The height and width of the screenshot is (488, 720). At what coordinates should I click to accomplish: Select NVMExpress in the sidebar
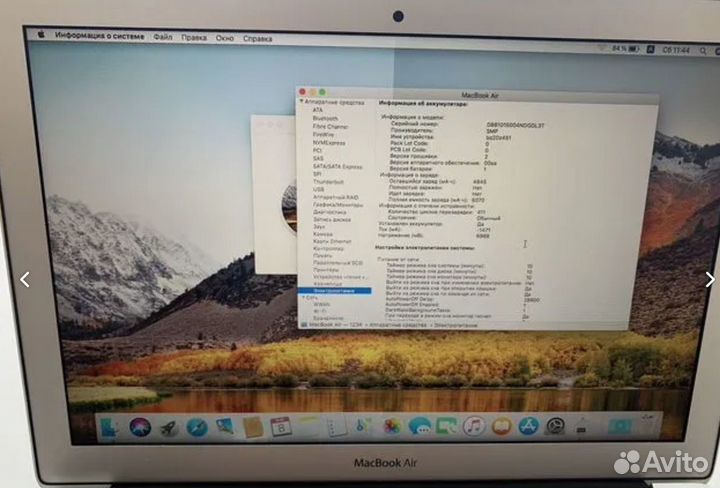(329, 143)
